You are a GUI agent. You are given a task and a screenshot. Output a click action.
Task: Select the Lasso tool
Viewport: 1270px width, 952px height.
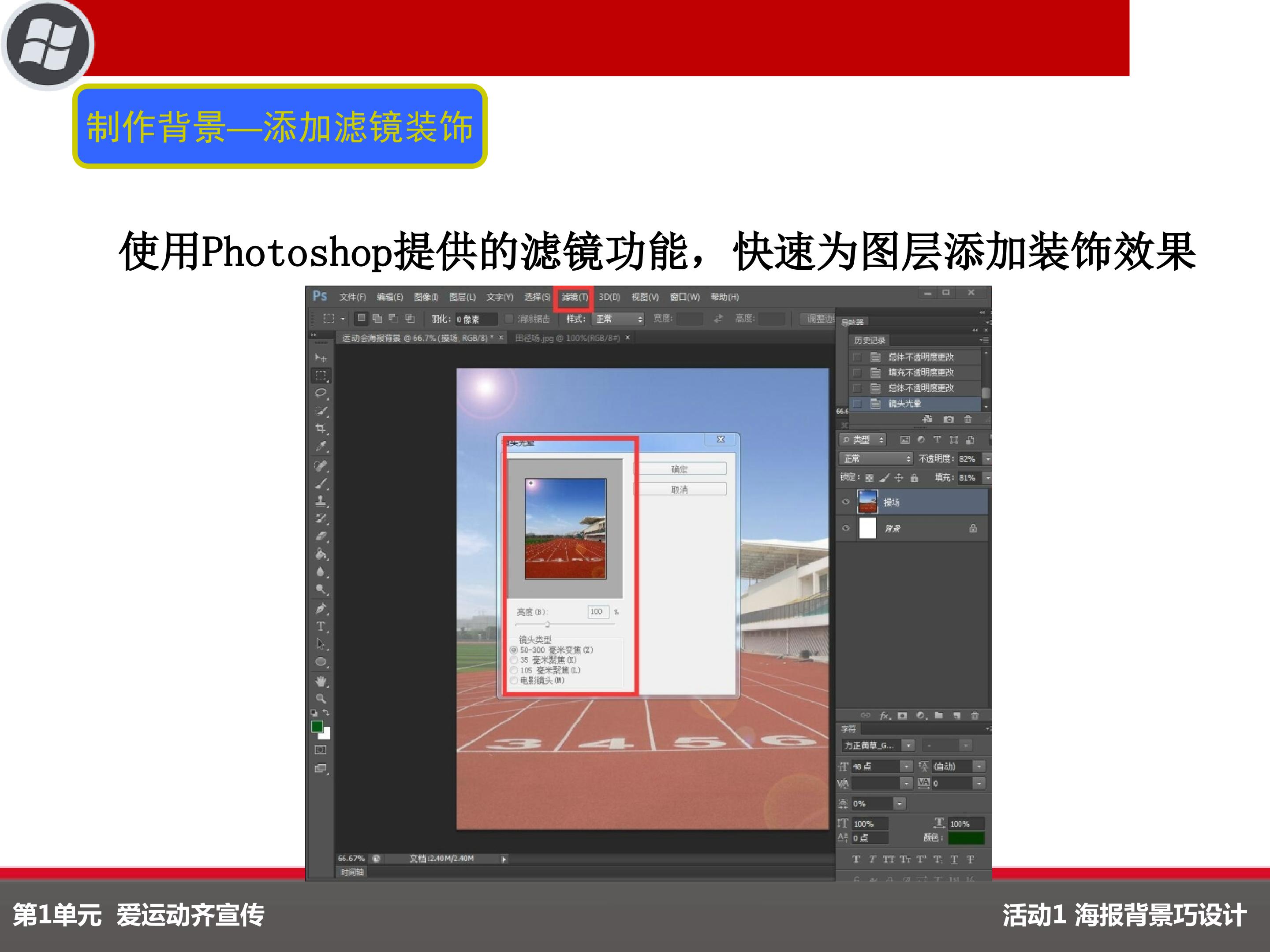[x=321, y=393]
